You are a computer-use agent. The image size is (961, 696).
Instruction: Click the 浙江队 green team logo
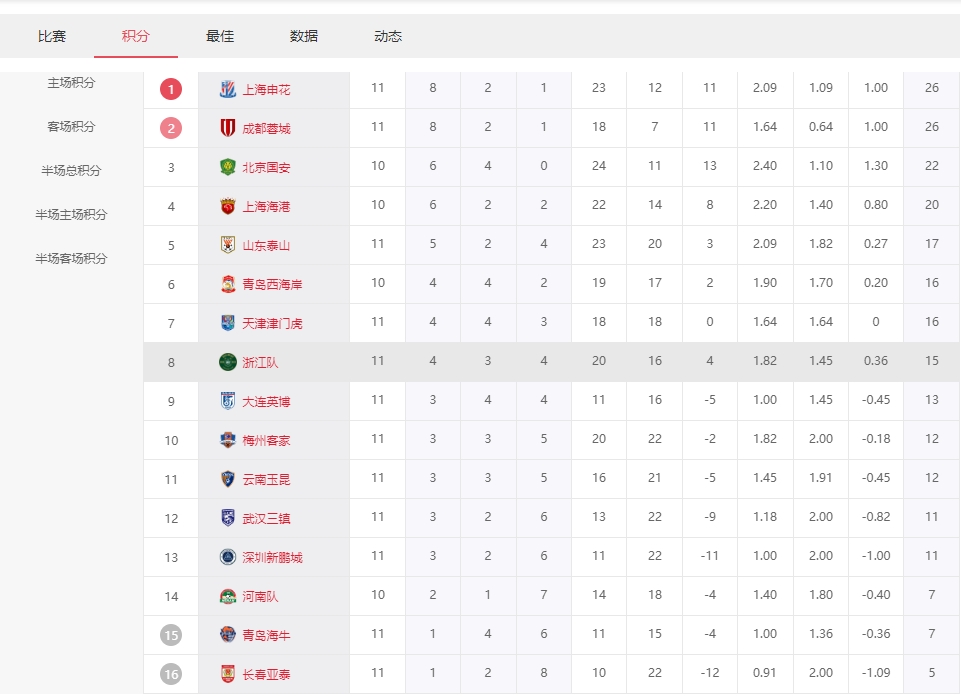[228, 362]
